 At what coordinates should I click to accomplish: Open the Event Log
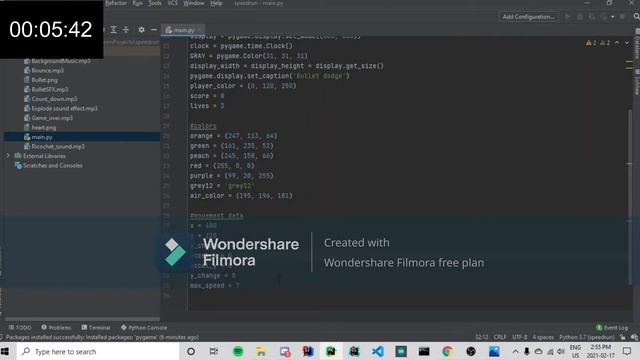point(612,327)
